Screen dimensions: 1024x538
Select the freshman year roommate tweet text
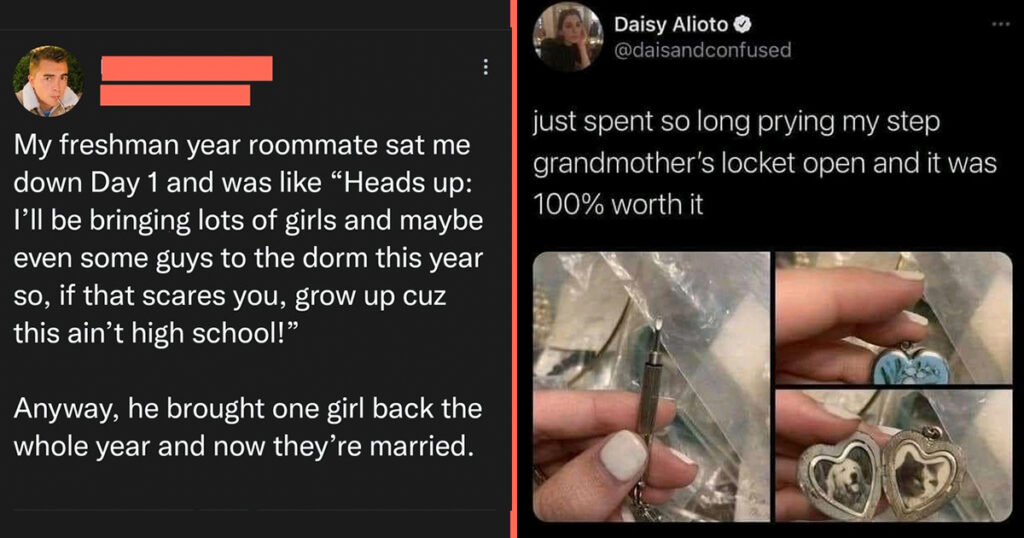tap(248, 239)
